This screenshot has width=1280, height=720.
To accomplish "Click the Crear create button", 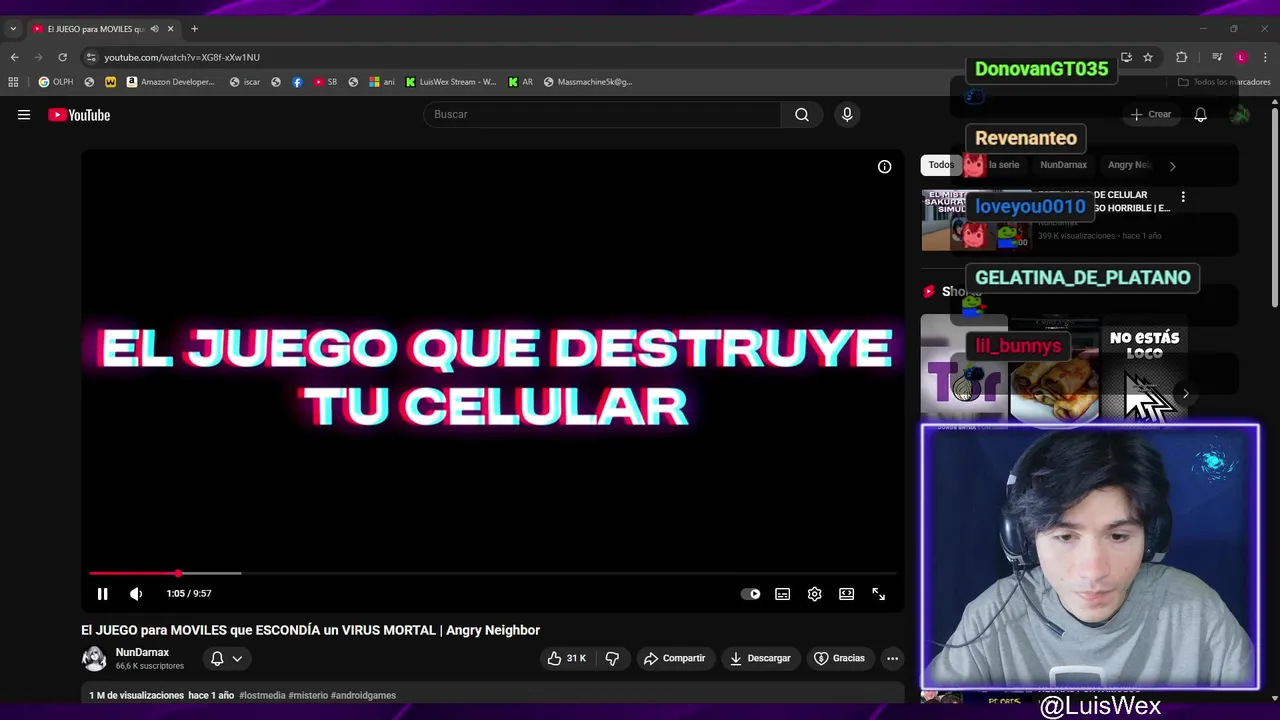I will [x=1150, y=115].
